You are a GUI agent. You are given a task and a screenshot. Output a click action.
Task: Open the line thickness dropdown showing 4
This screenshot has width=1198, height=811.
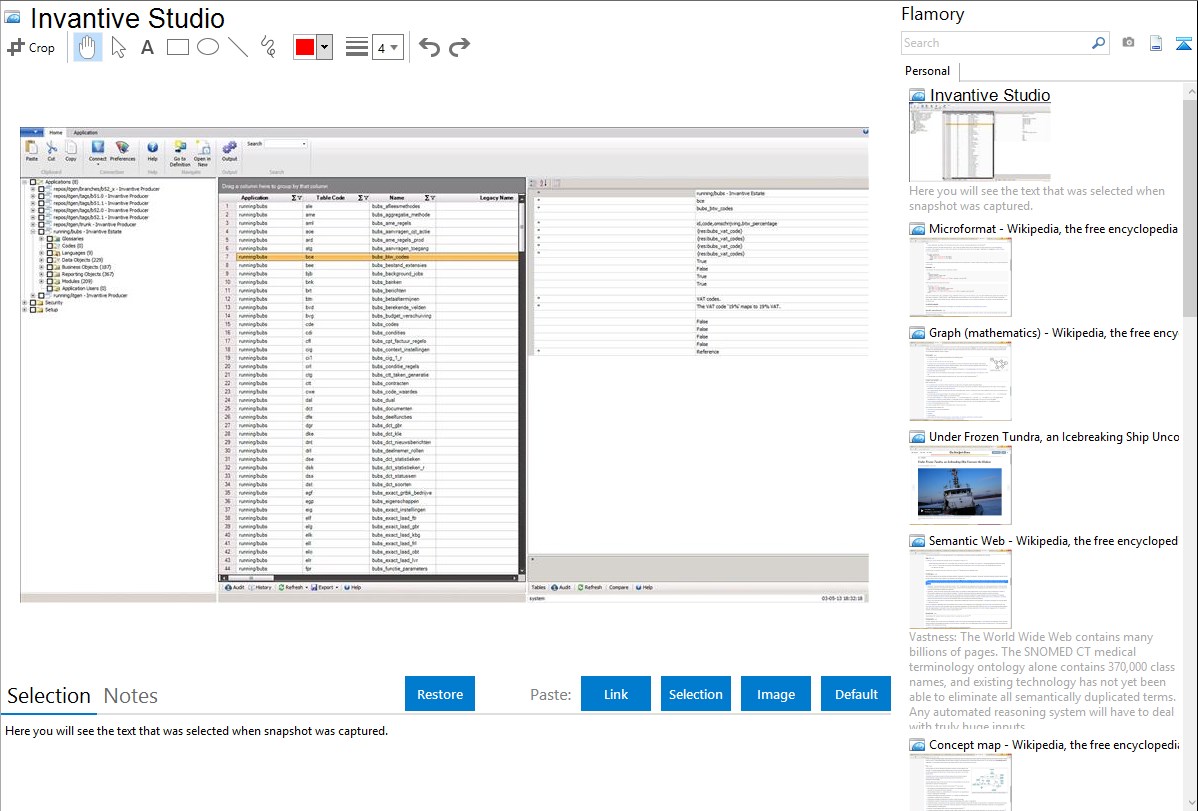[387, 47]
